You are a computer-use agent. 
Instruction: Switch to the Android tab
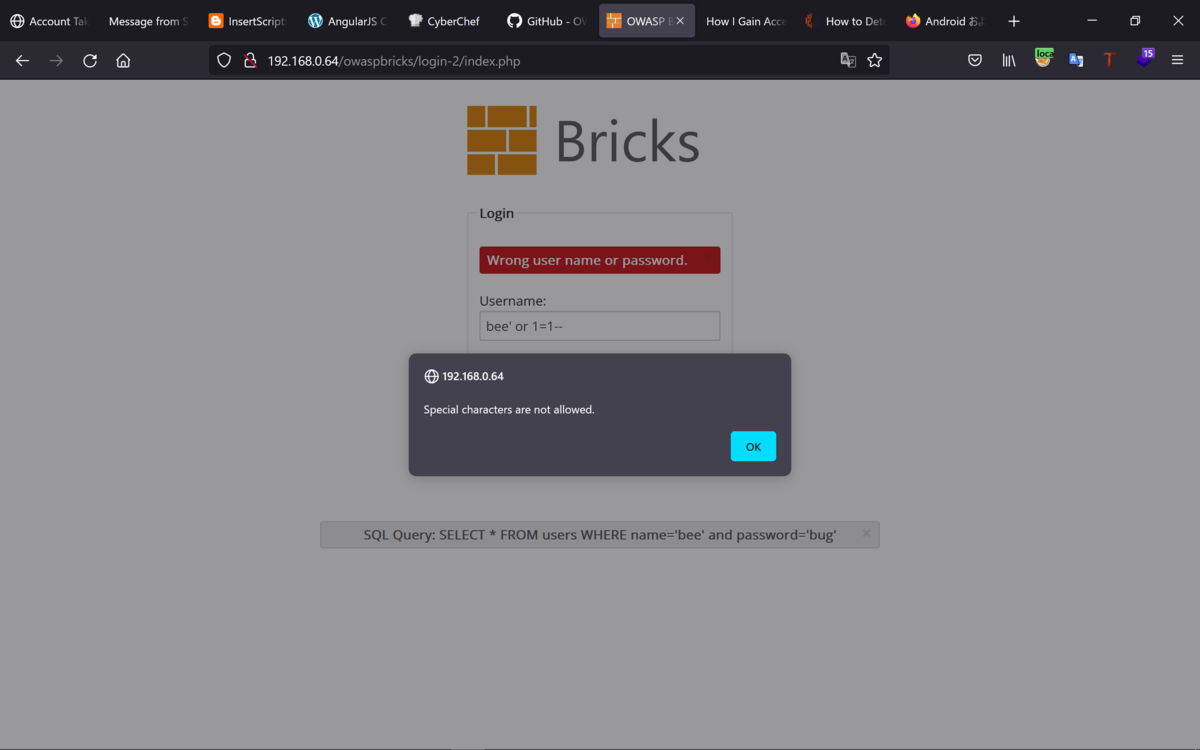944,21
